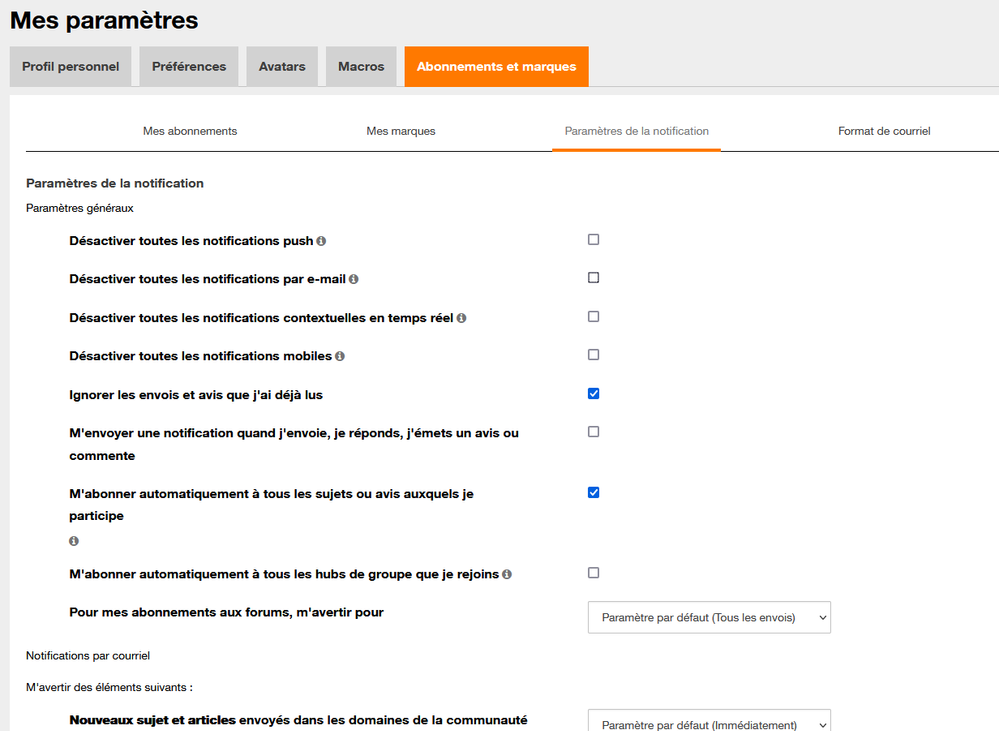
Task: Switch to Profil personnel tab
Action: point(70,67)
